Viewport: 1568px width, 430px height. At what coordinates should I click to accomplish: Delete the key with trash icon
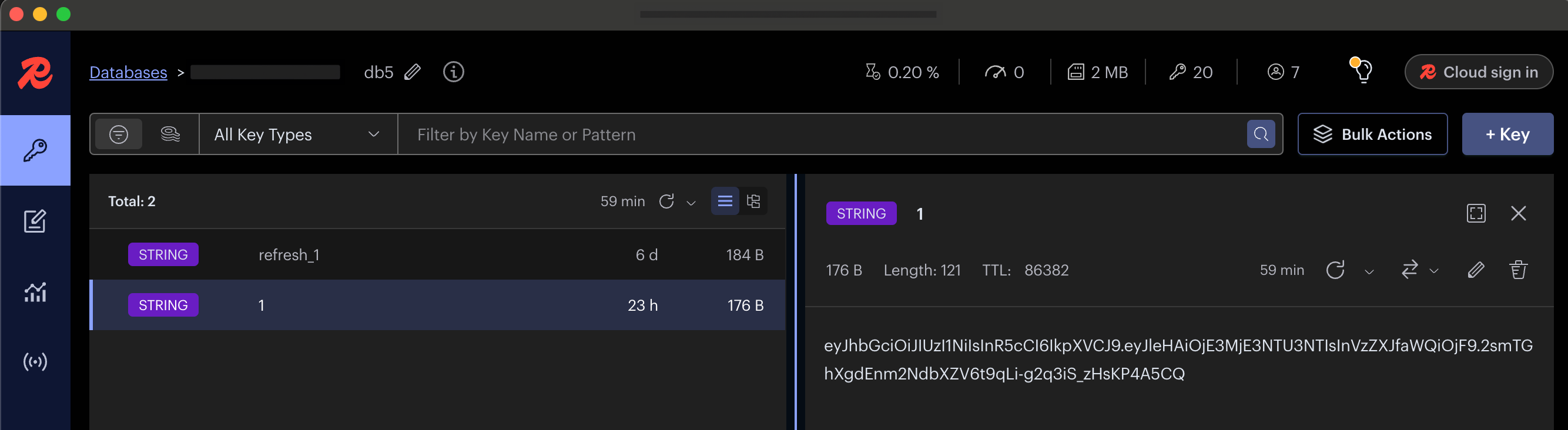(1518, 270)
